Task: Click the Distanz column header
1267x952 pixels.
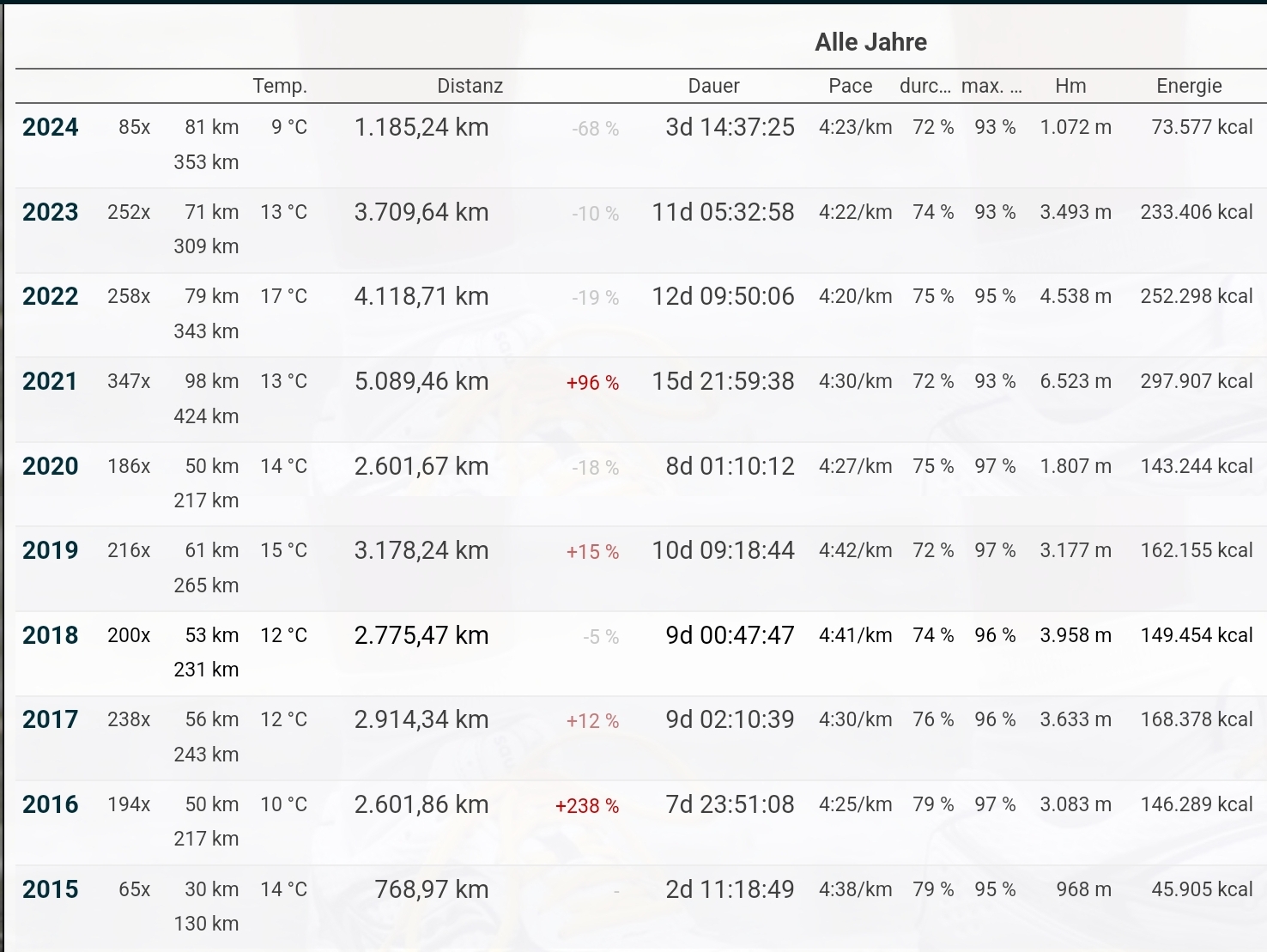Action: pos(470,86)
